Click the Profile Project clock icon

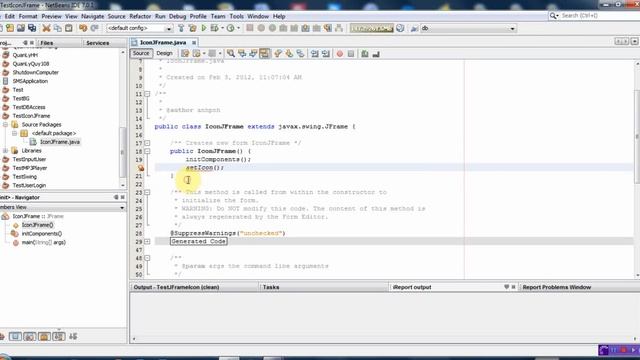coord(231,28)
